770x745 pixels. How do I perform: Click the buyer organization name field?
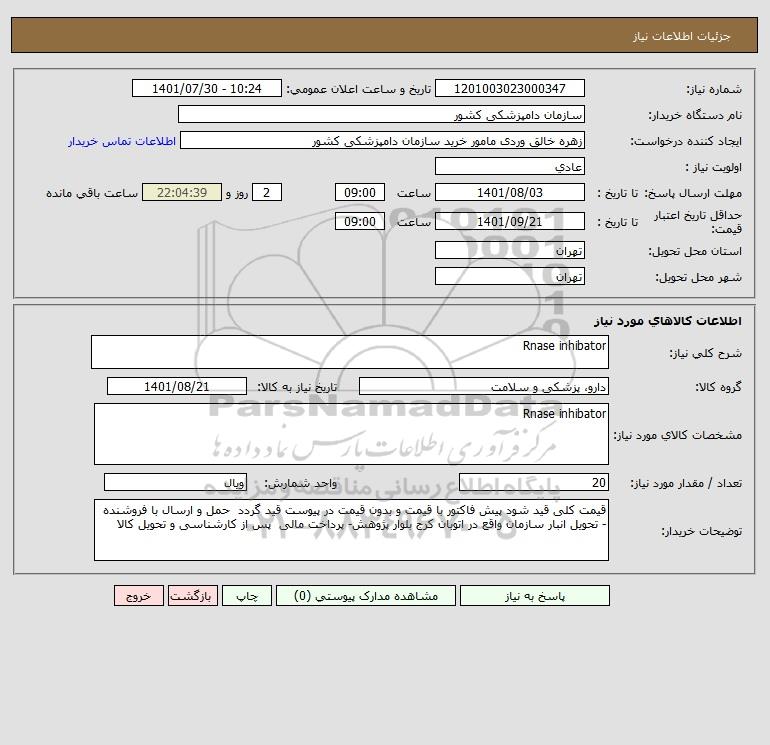tap(381, 114)
